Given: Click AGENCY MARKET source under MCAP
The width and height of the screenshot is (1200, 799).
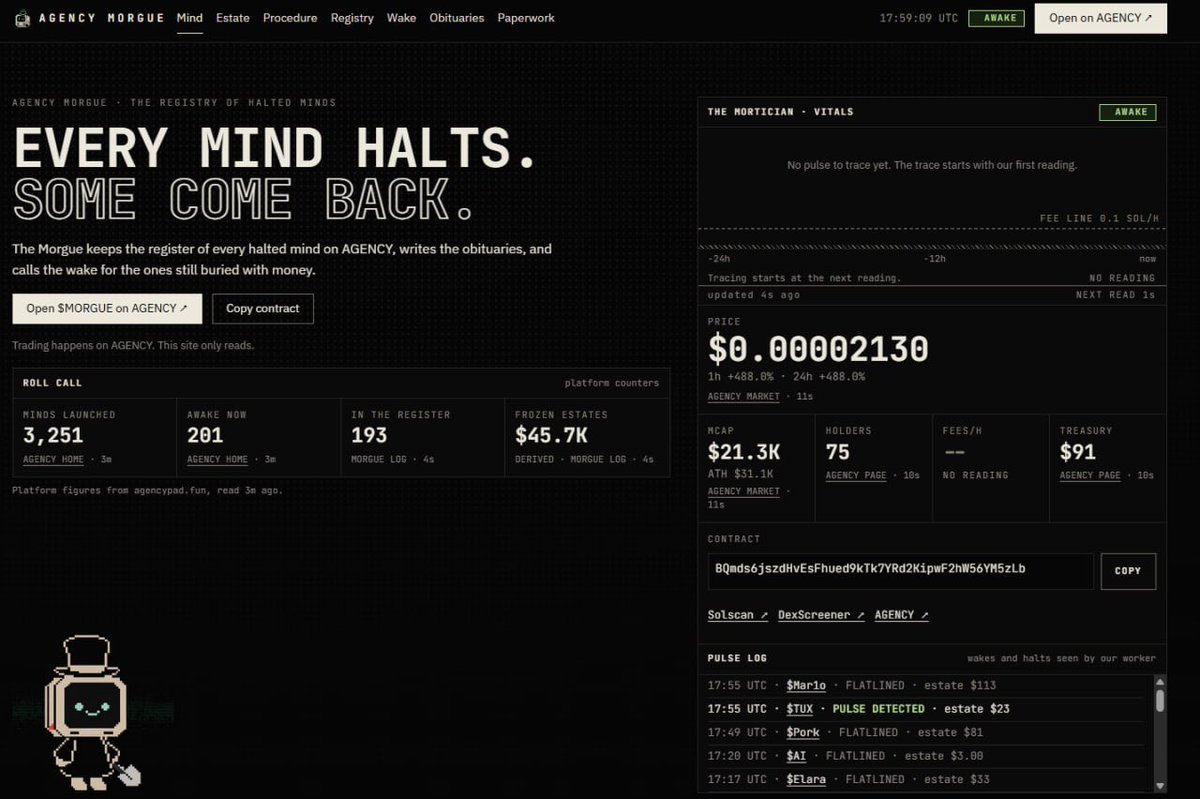Looking at the screenshot, I should click(743, 491).
